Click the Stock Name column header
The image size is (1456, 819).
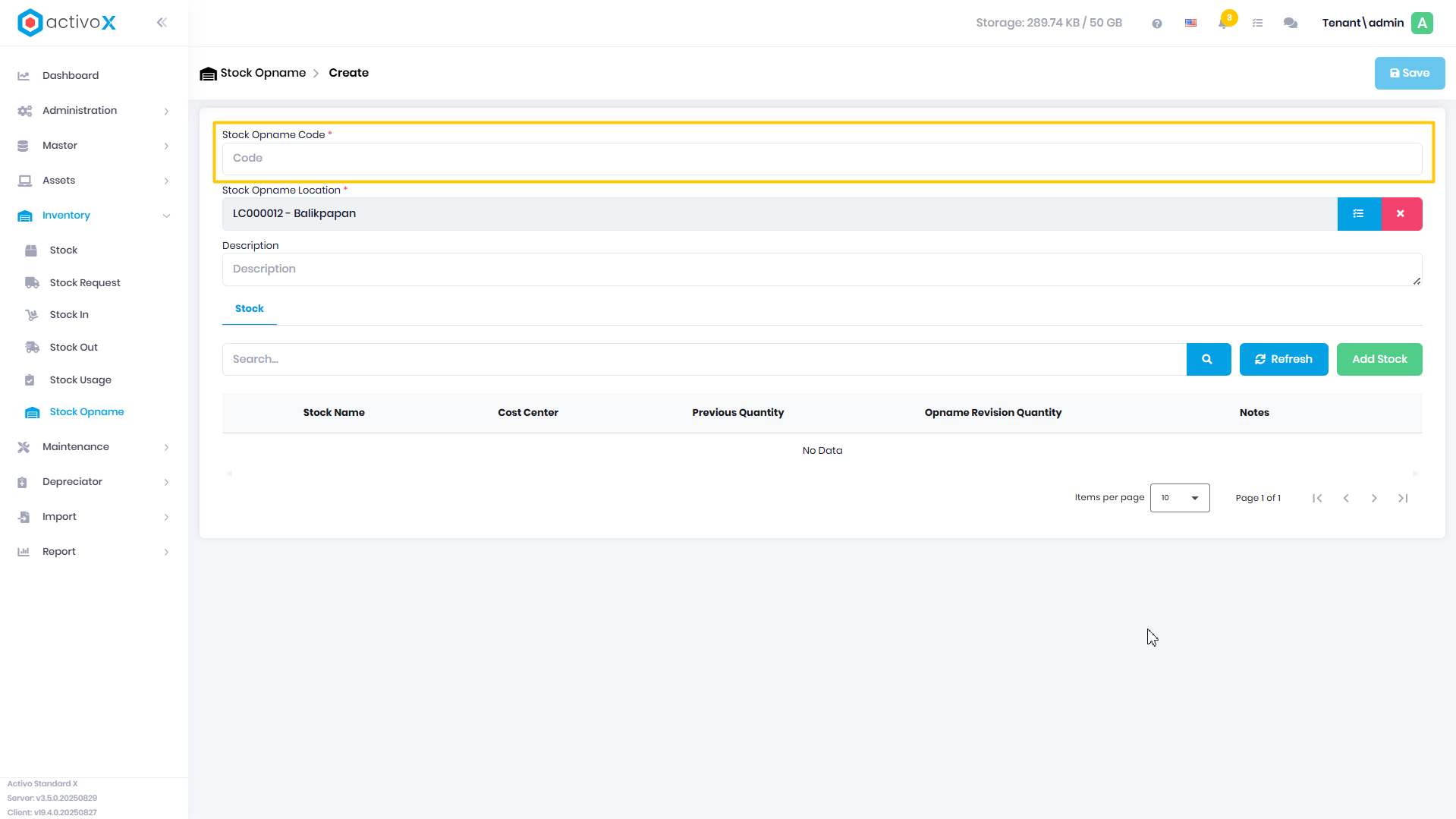coord(334,413)
